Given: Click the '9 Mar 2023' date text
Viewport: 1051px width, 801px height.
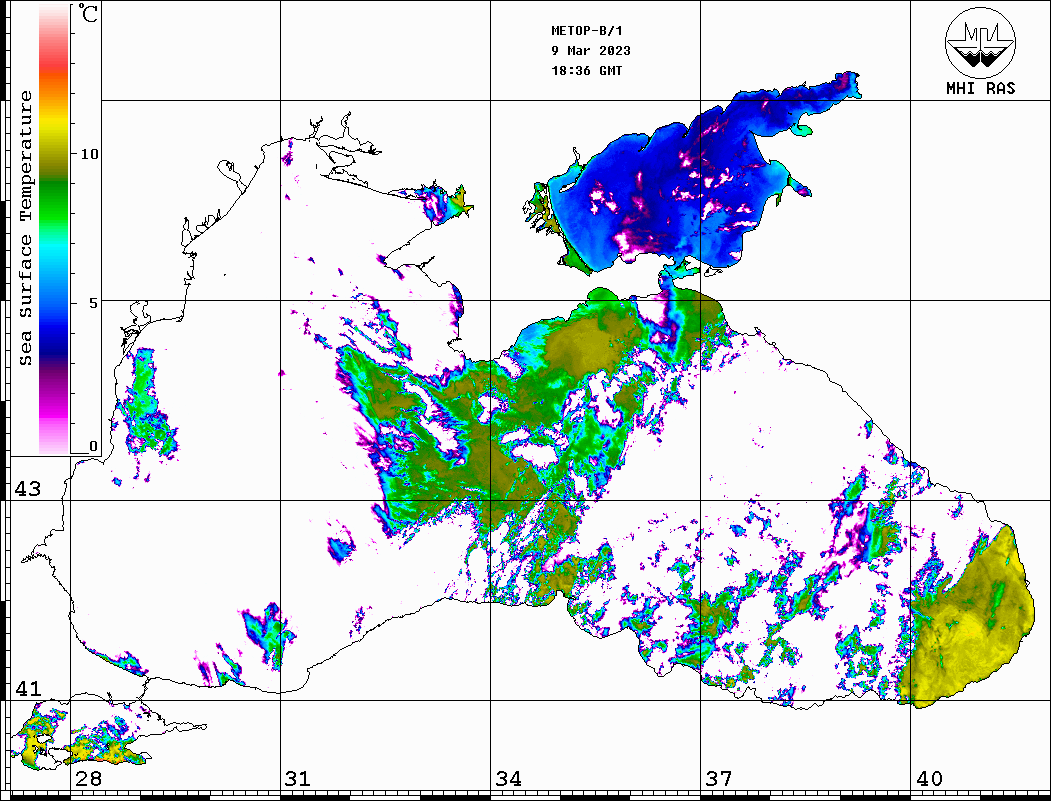Looking at the screenshot, I should click(x=591, y=51).
